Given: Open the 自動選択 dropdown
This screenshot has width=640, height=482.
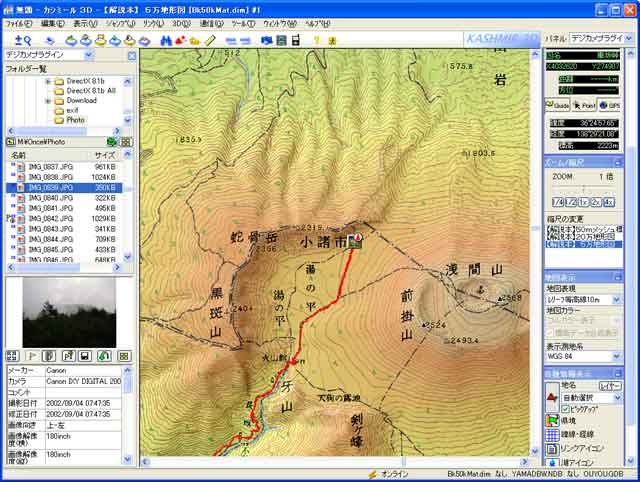Looking at the screenshot, I should click(x=619, y=397).
